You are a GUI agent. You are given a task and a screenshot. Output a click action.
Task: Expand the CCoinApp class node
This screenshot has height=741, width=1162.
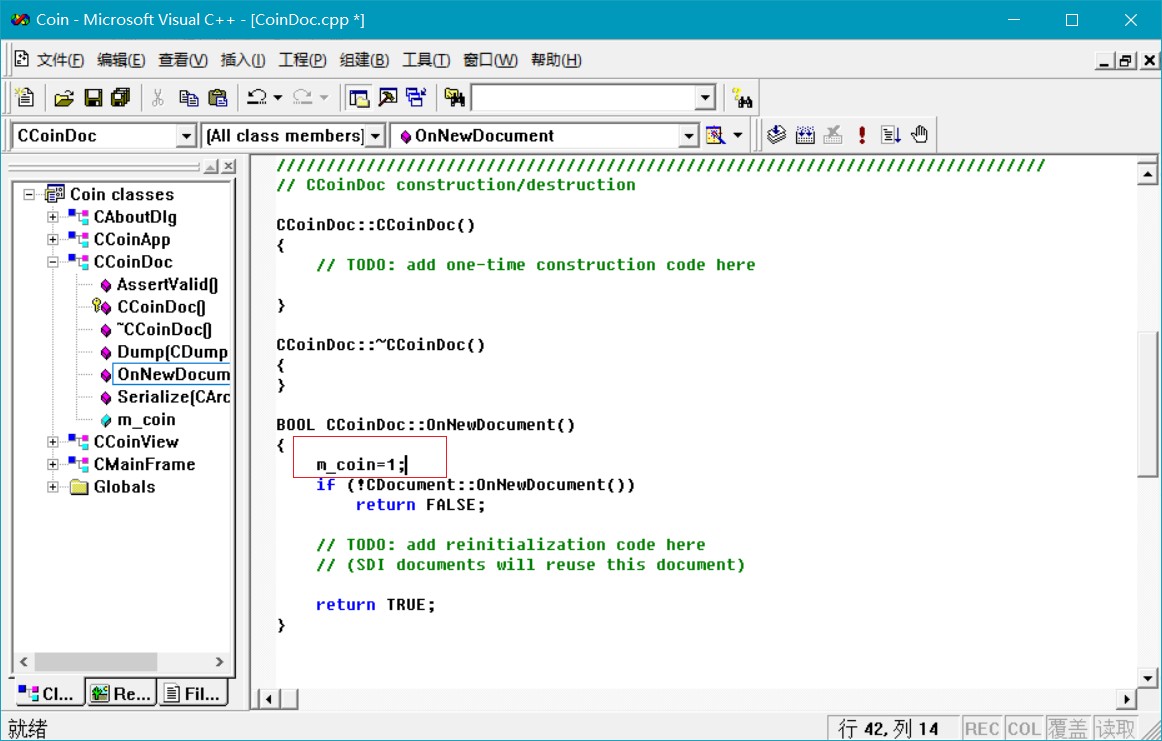coord(53,239)
